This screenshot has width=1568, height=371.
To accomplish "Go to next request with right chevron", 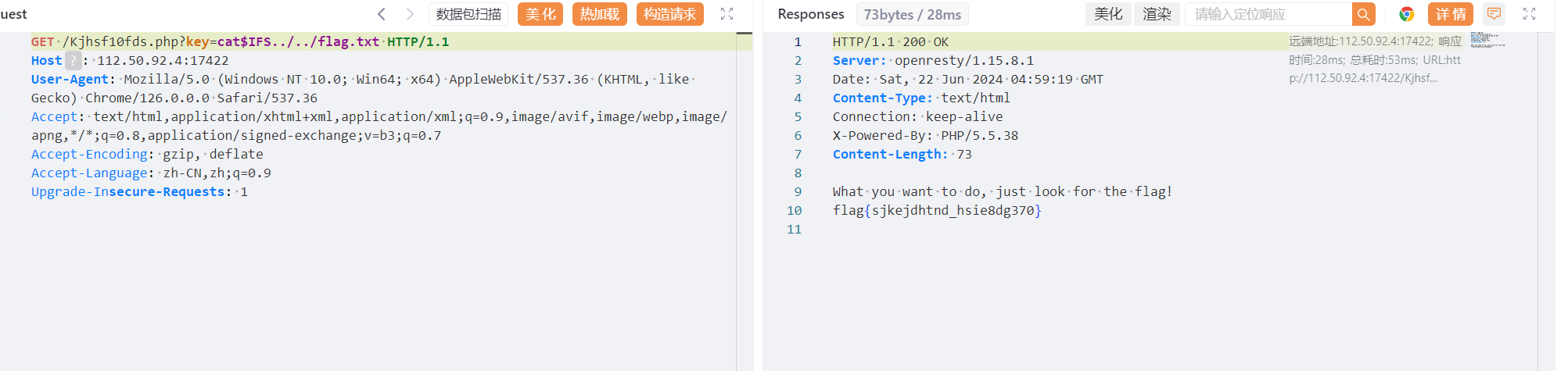I will tap(410, 14).
